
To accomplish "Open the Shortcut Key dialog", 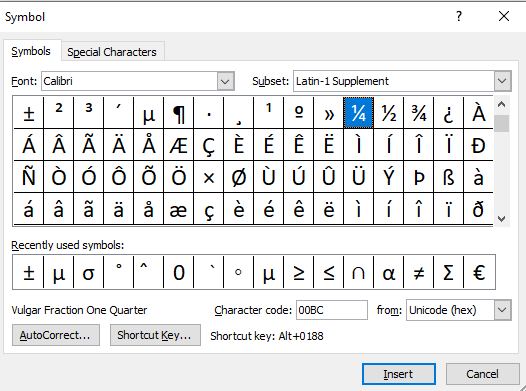I will pyautogui.click(x=155, y=335).
